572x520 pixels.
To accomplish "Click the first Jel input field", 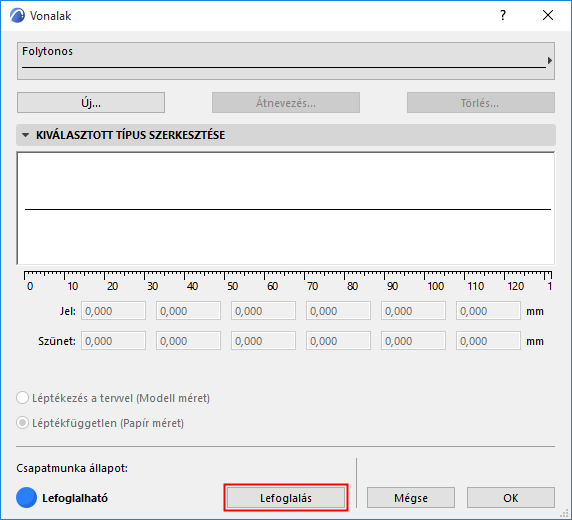I will pos(113,311).
